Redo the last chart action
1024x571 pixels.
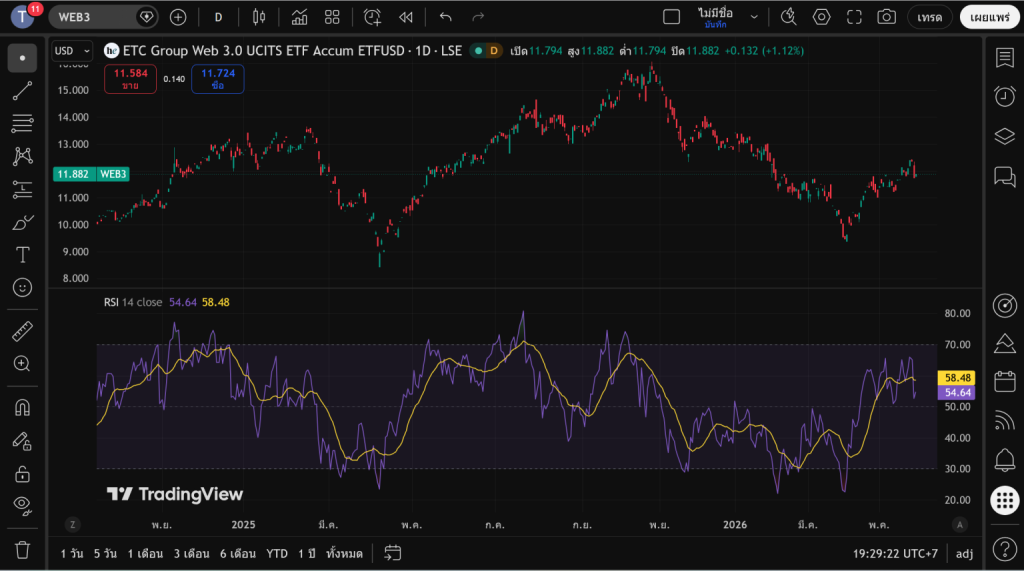(478, 17)
